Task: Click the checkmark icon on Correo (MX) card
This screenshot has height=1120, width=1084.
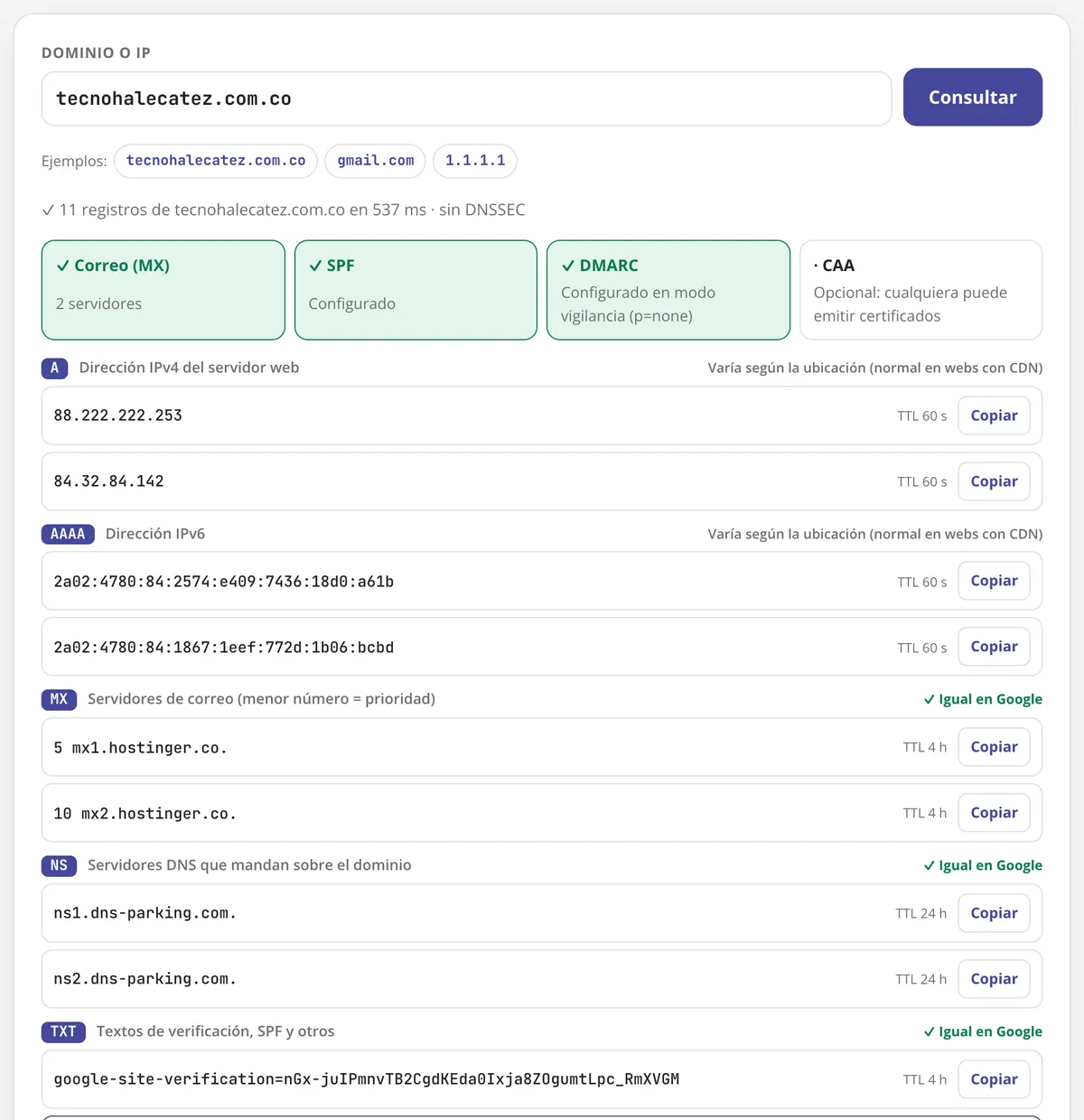Action: pyautogui.click(x=63, y=266)
